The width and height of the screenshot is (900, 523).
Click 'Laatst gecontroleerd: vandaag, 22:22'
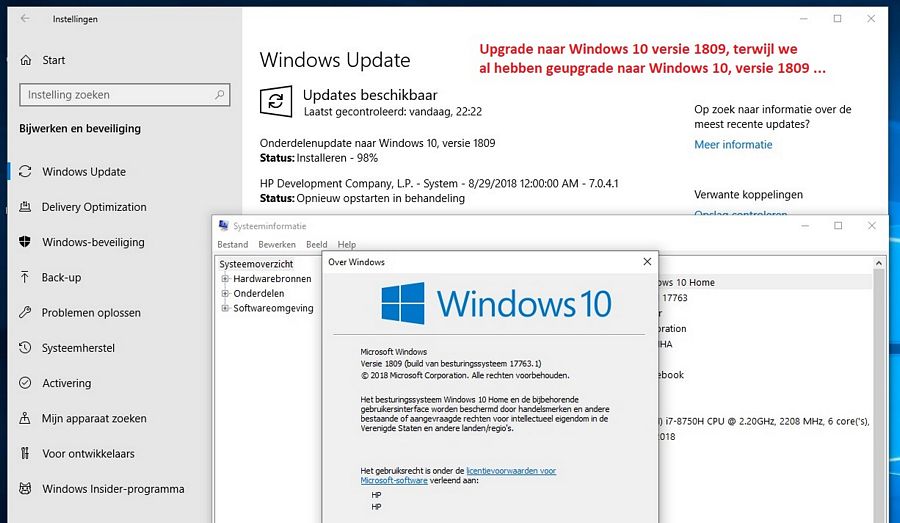(393, 112)
